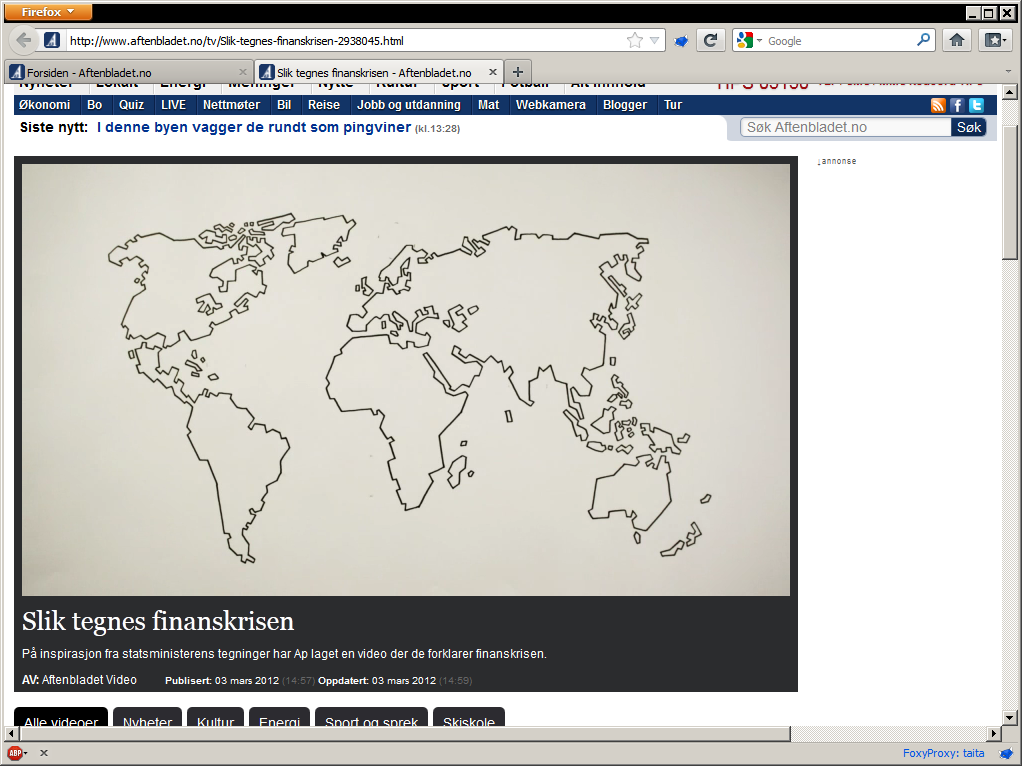Select the Energi video category tab

pos(280,718)
